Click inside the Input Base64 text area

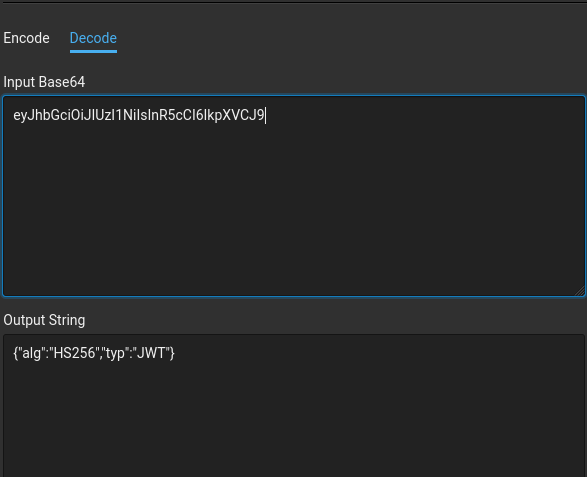click(x=294, y=196)
